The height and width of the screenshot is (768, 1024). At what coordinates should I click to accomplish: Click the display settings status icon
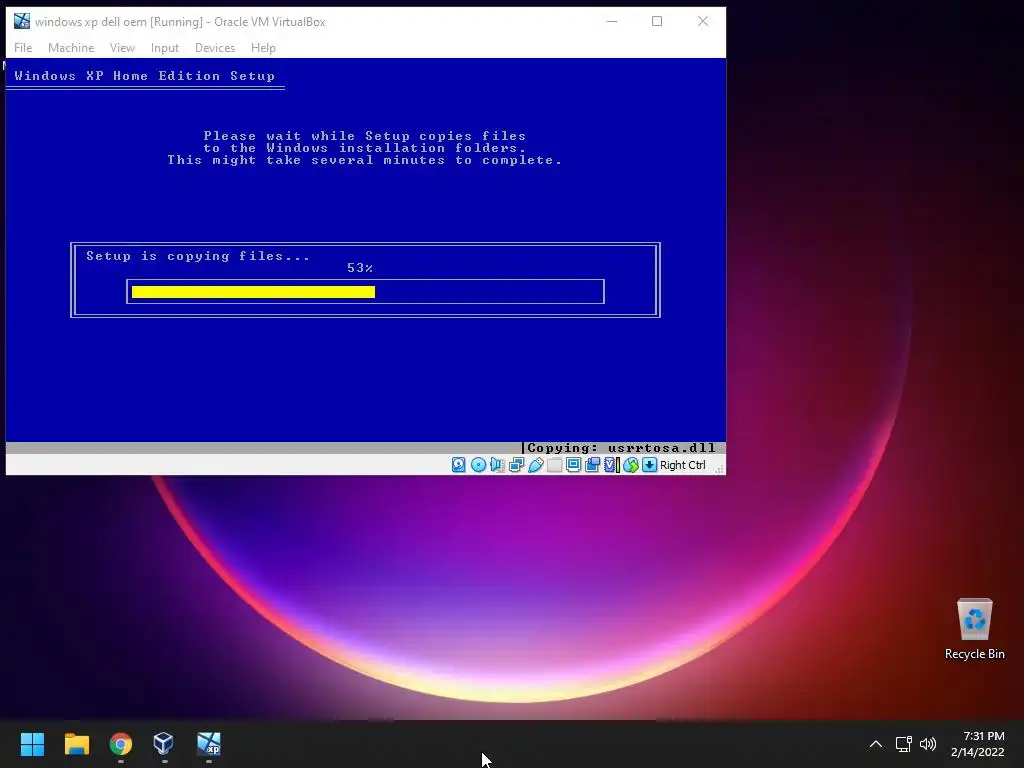(x=573, y=464)
